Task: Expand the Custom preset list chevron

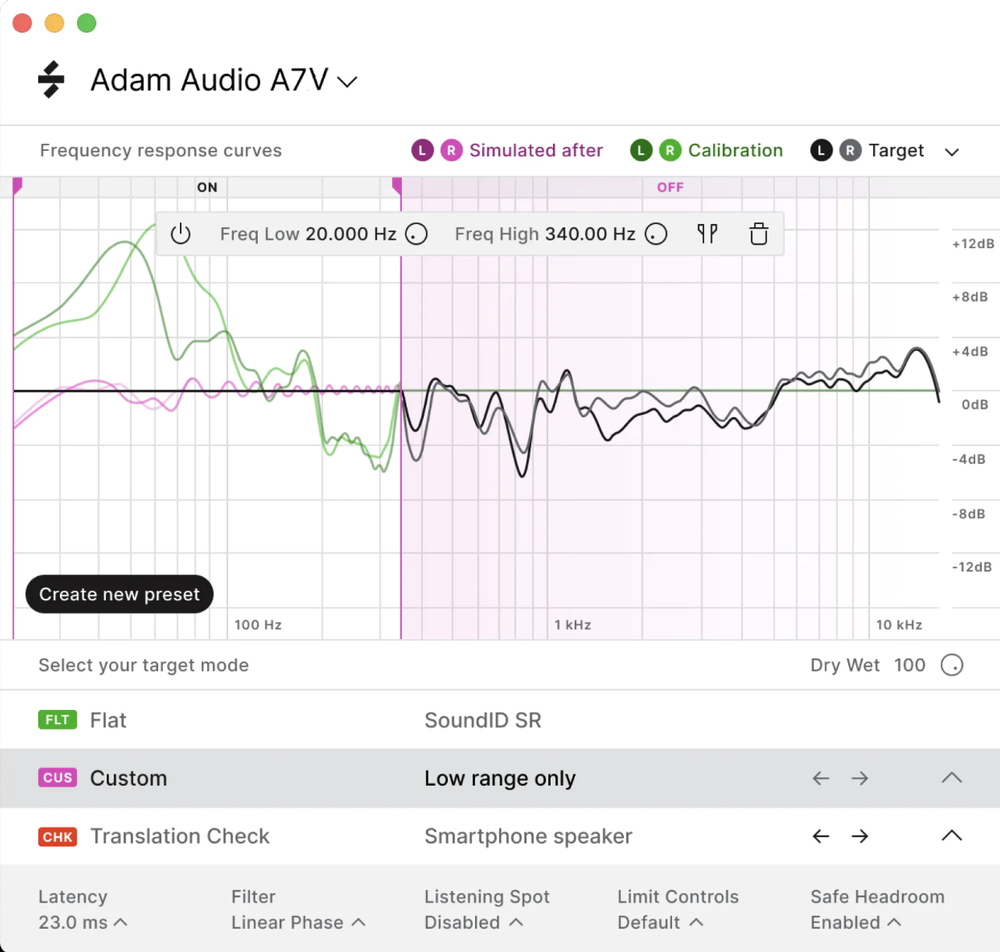Action: point(952,777)
